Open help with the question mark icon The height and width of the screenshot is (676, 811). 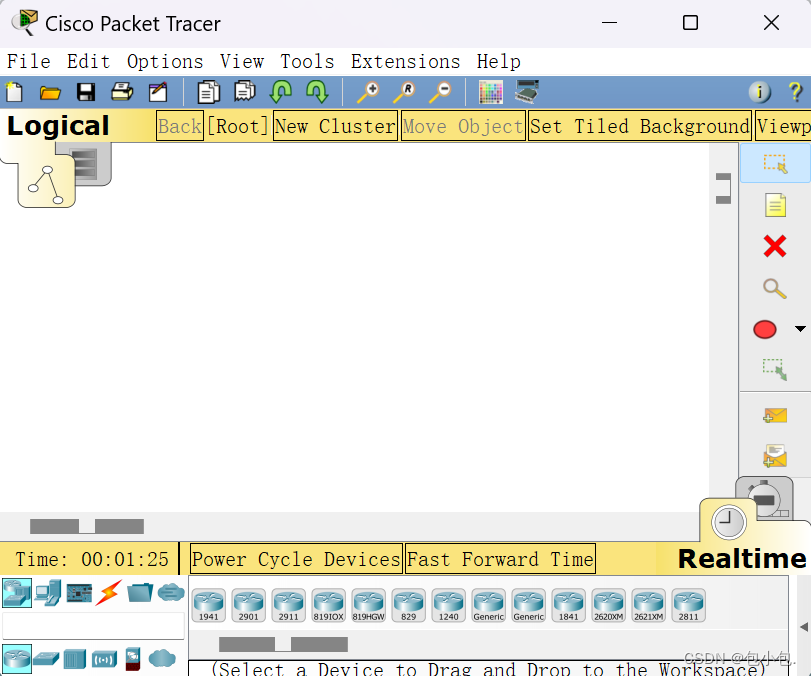click(x=795, y=92)
